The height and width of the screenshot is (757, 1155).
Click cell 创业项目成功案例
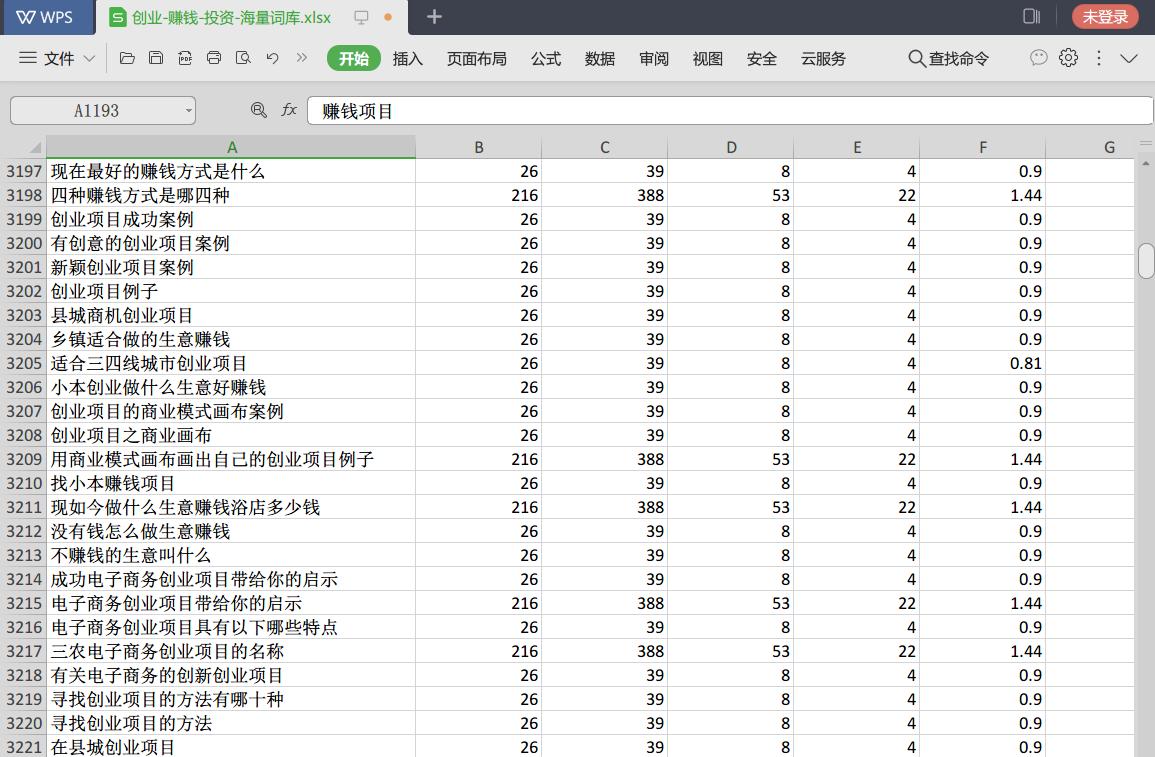click(231, 219)
